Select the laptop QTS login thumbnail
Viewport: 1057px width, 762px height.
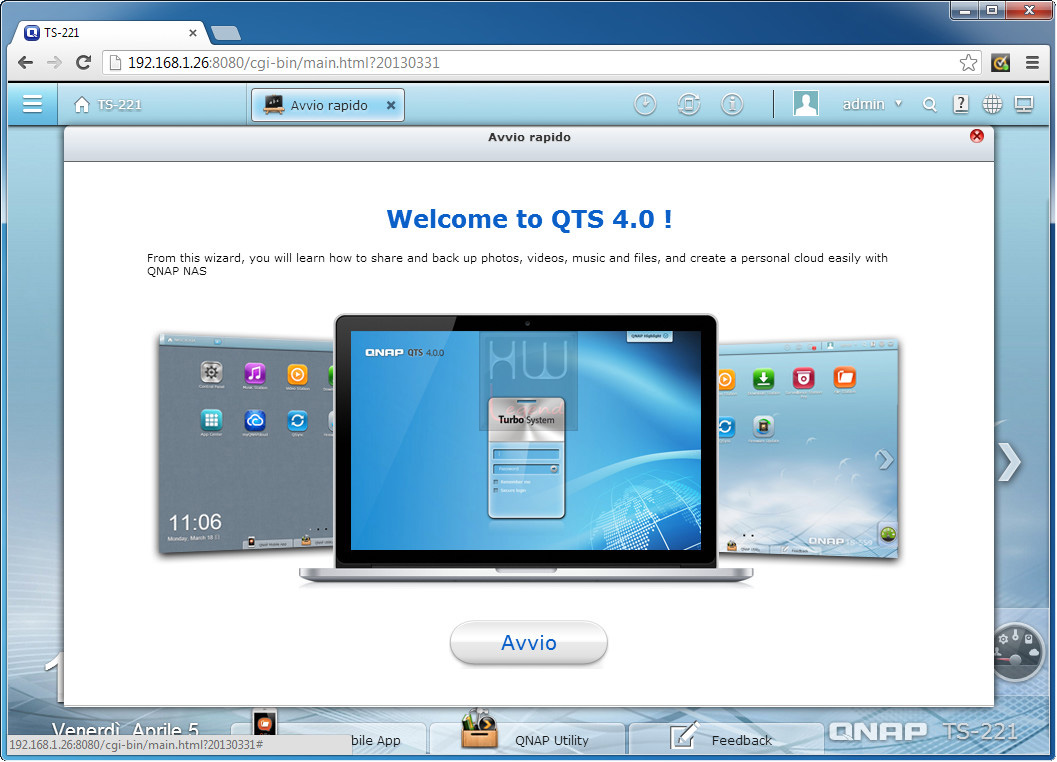point(526,448)
